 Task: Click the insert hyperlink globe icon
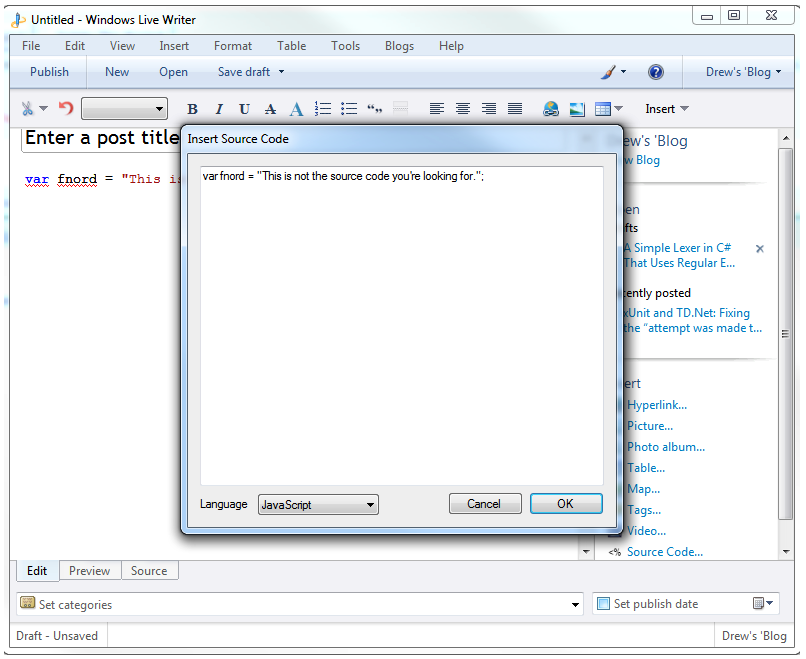[x=551, y=108]
